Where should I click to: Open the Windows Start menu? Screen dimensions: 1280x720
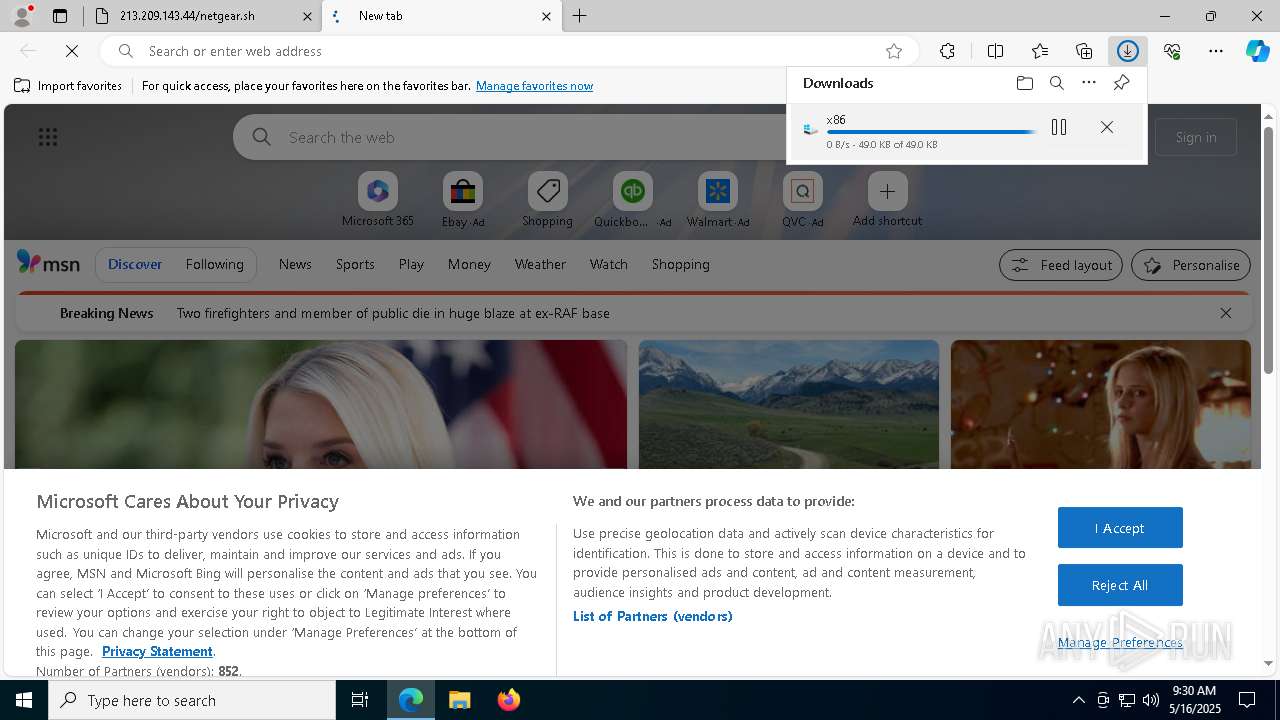[x=24, y=700]
